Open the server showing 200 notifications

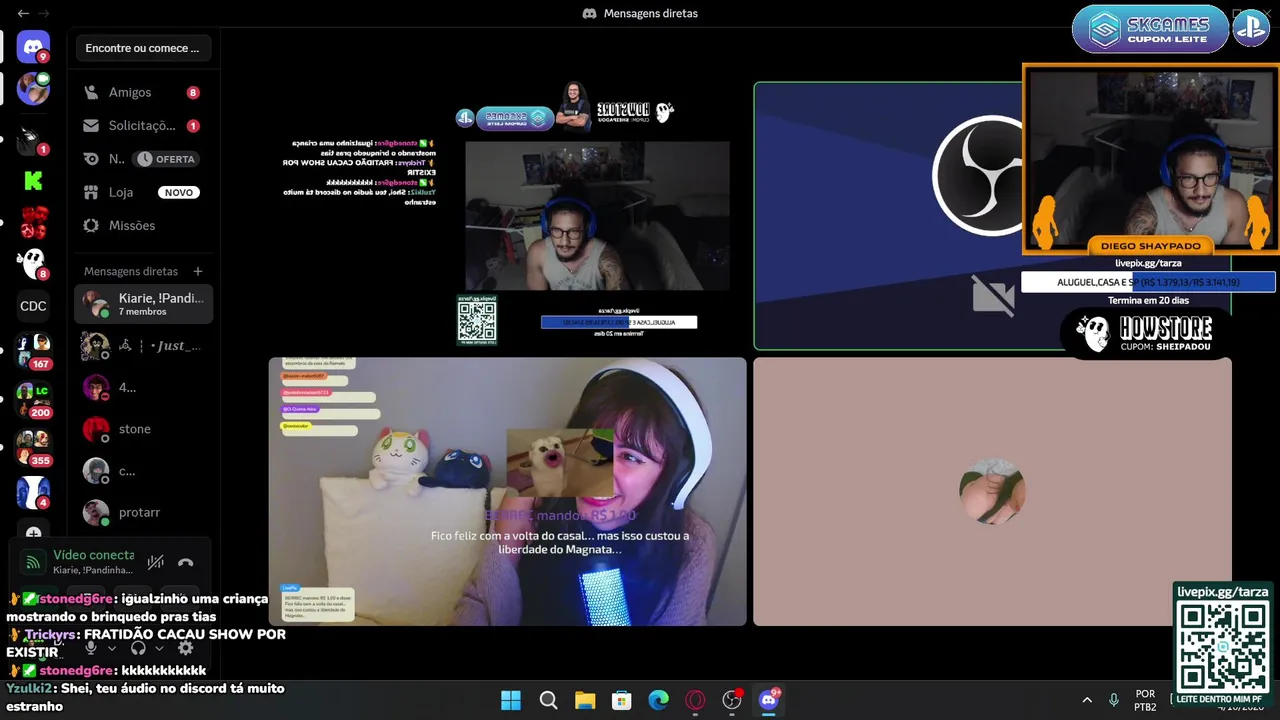coord(33,398)
